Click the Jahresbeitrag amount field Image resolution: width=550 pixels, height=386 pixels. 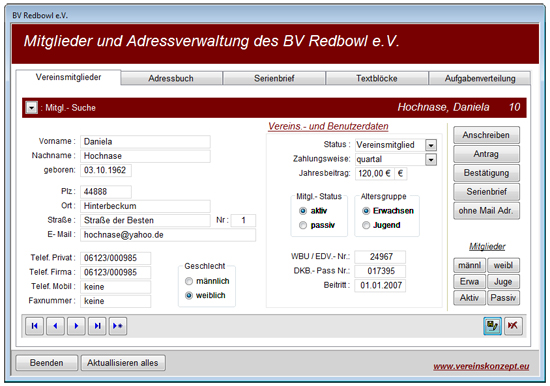(x=374, y=174)
